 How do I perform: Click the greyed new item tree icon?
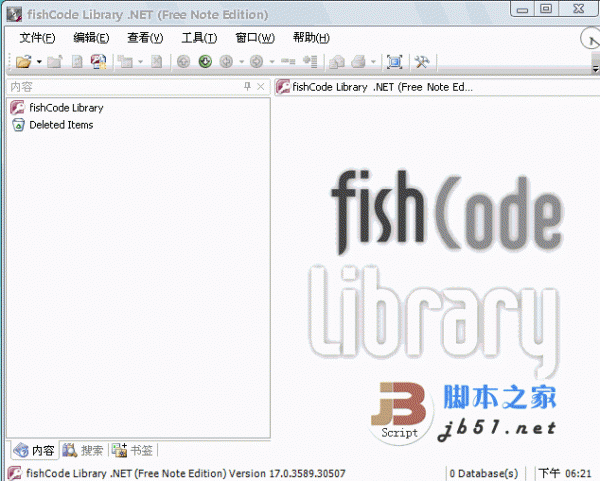click(125, 62)
